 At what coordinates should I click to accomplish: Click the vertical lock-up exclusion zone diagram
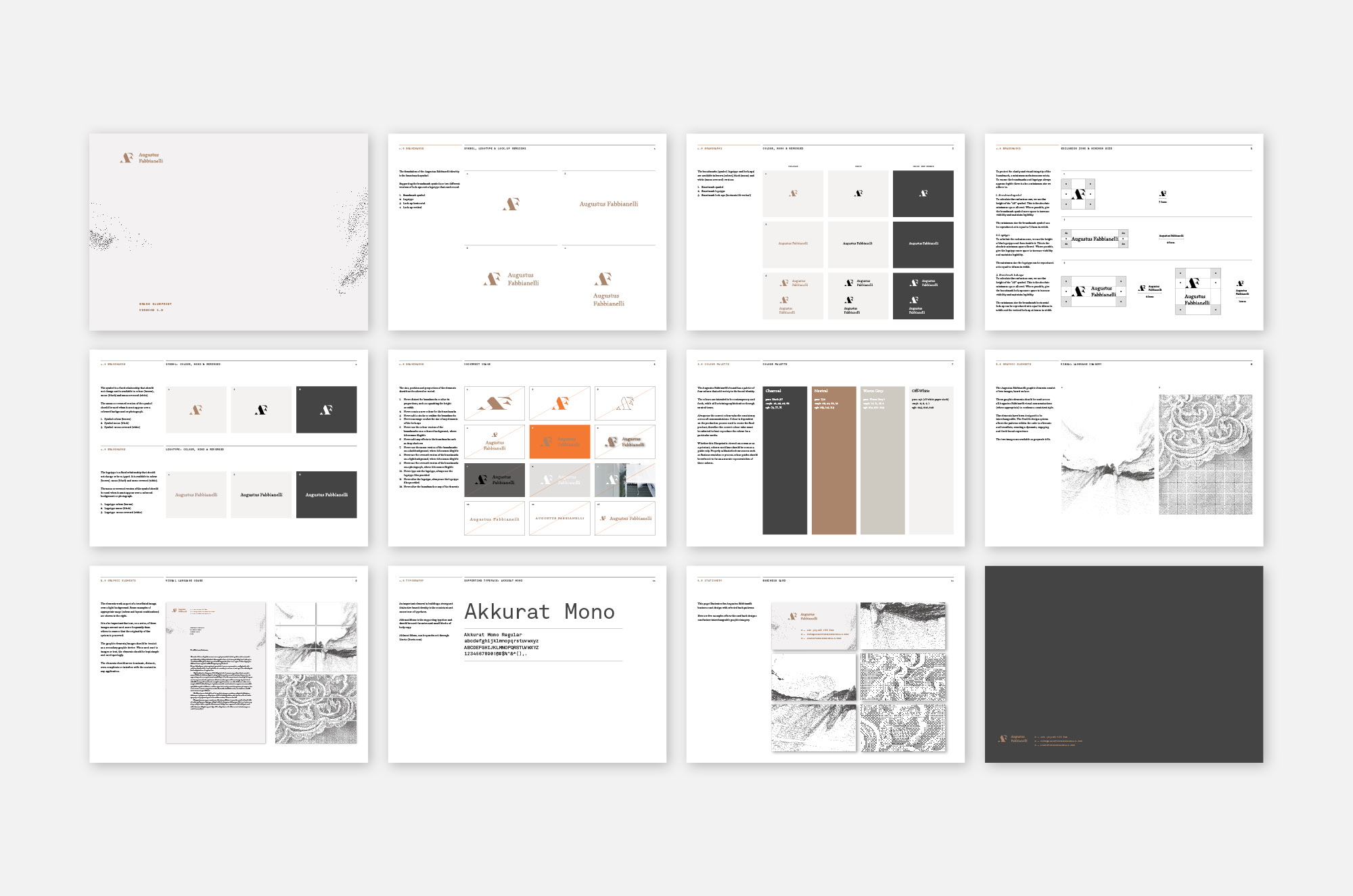point(1198,291)
